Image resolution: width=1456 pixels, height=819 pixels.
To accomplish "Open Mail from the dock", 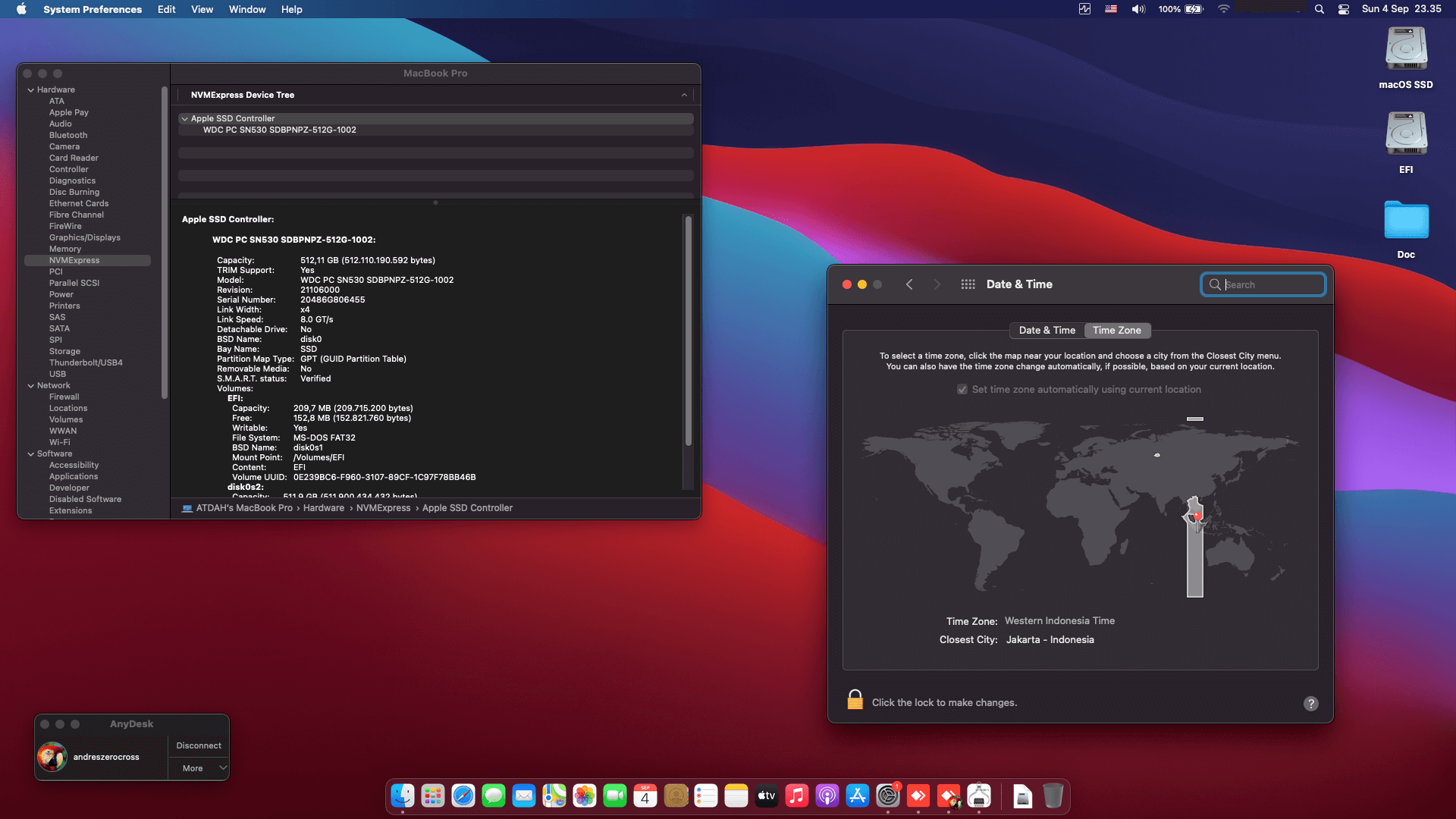I will pyautogui.click(x=524, y=795).
